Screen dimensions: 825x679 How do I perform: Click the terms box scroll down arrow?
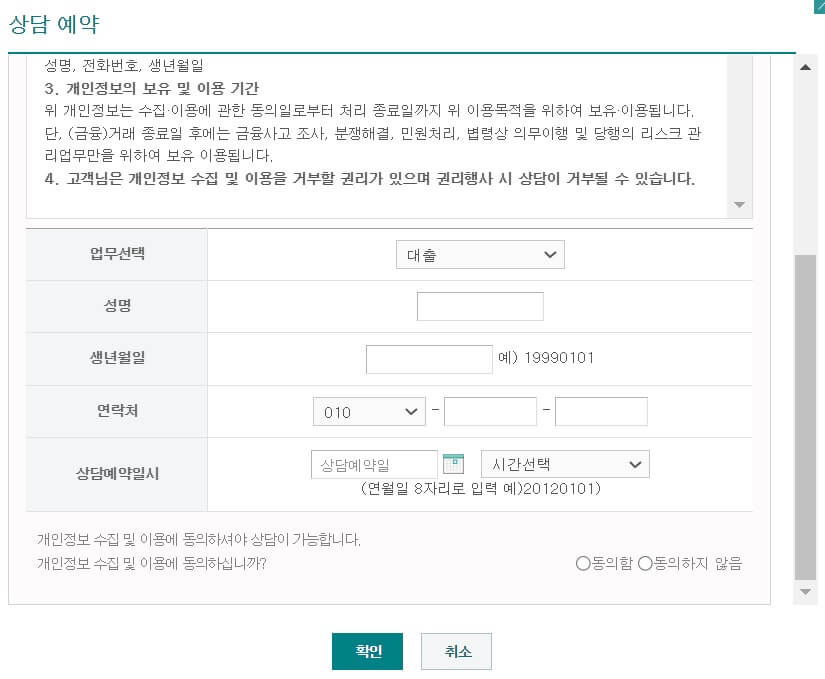[739, 205]
